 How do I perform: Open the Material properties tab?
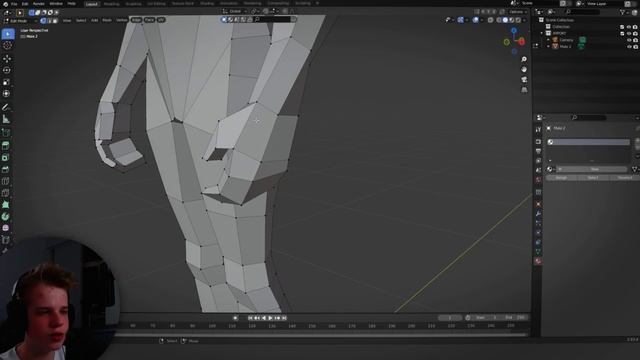click(x=538, y=261)
